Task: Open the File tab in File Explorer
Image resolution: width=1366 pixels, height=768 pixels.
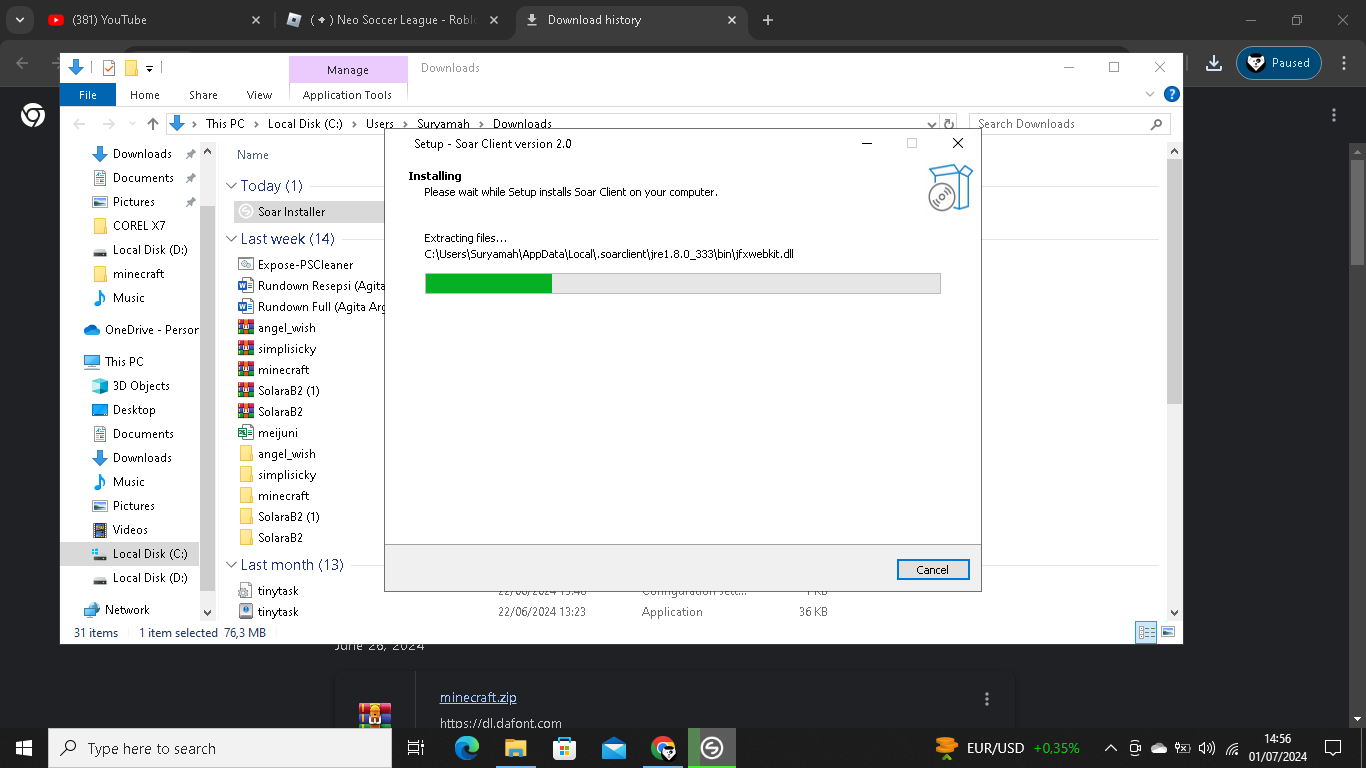Action: [x=88, y=95]
